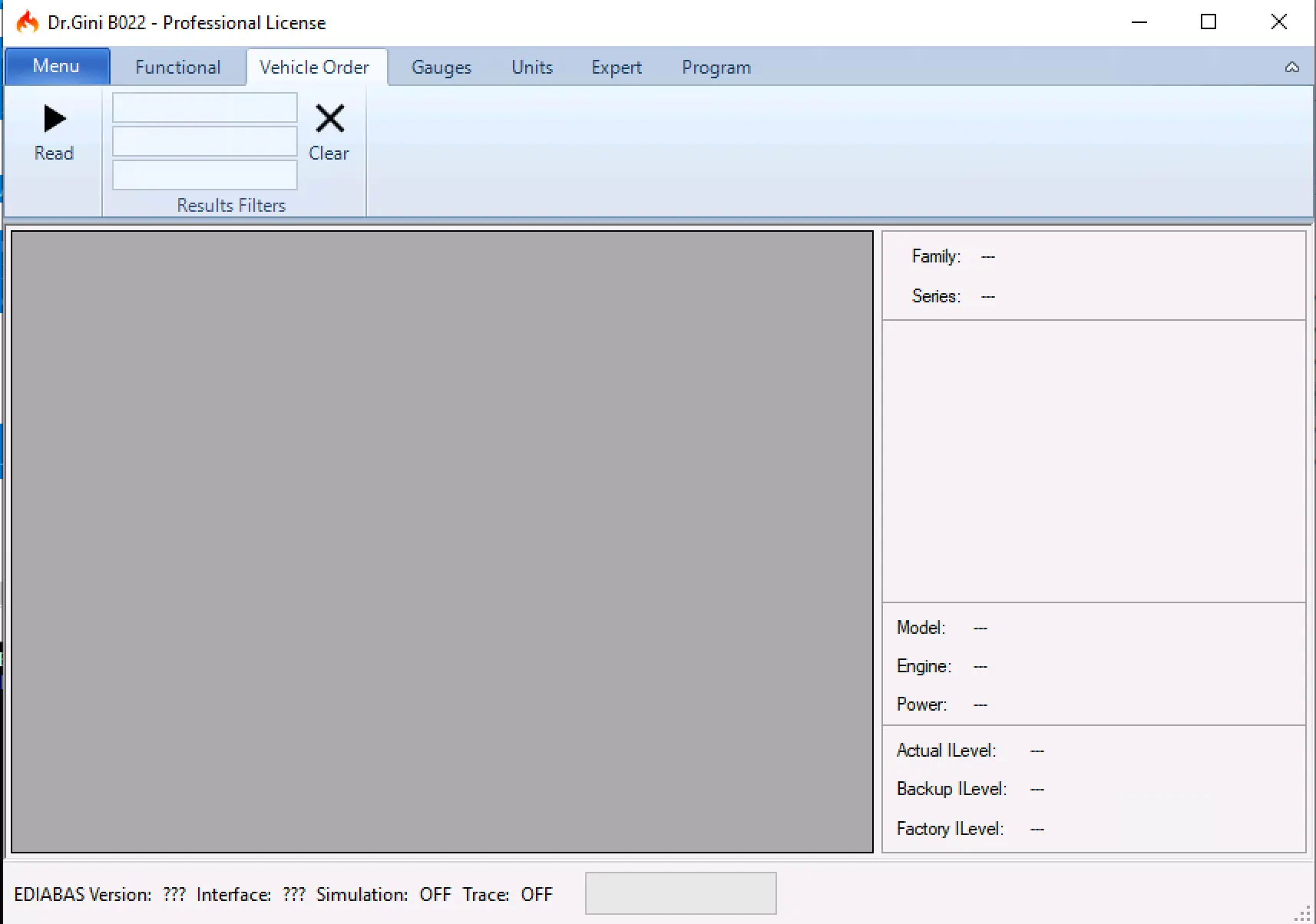Click the empty progress box in status bar
Screen dimensions: 1316x924
(x=680, y=893)
